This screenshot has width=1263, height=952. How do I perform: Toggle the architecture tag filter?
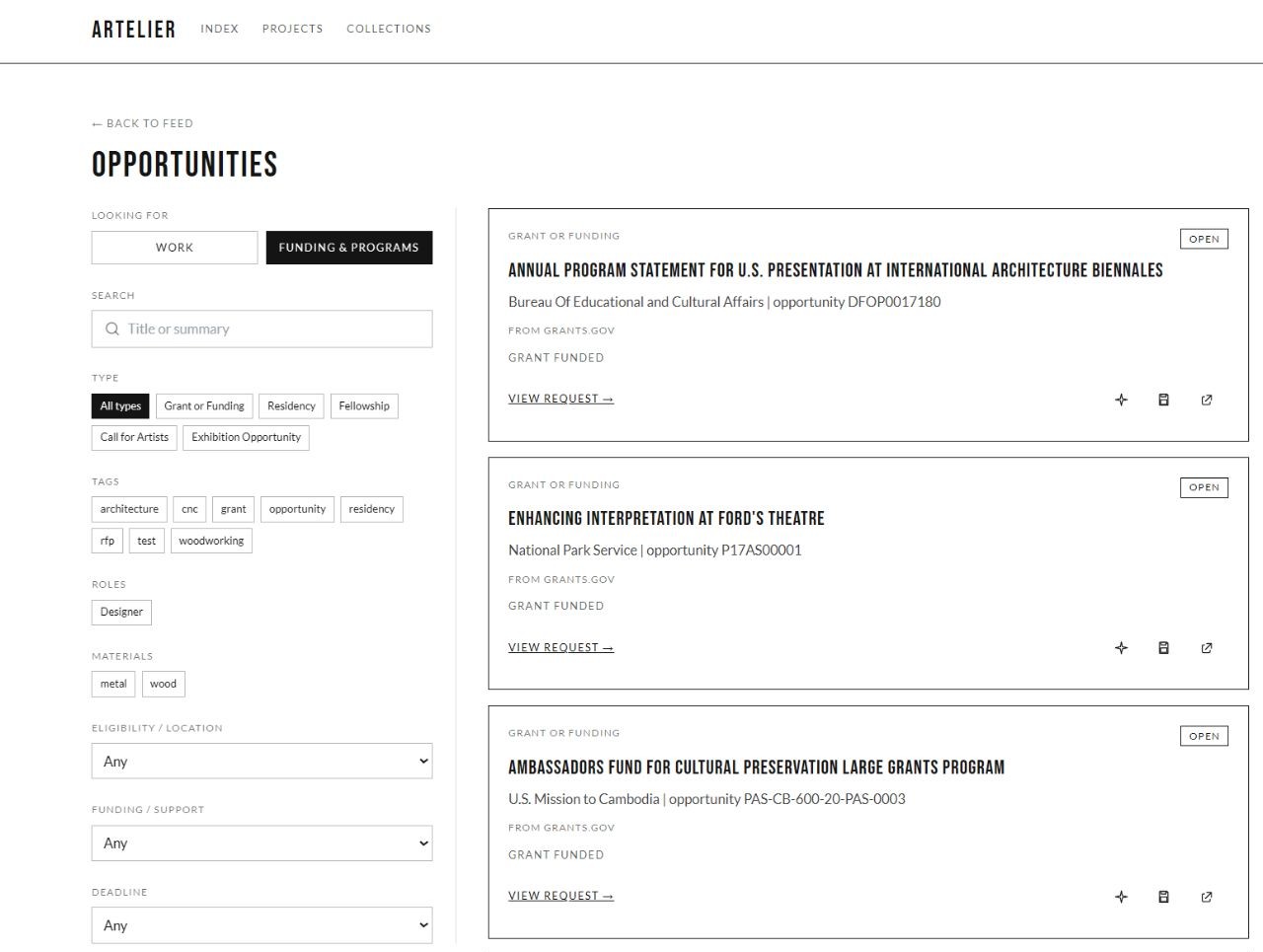[x=129, y=509]
